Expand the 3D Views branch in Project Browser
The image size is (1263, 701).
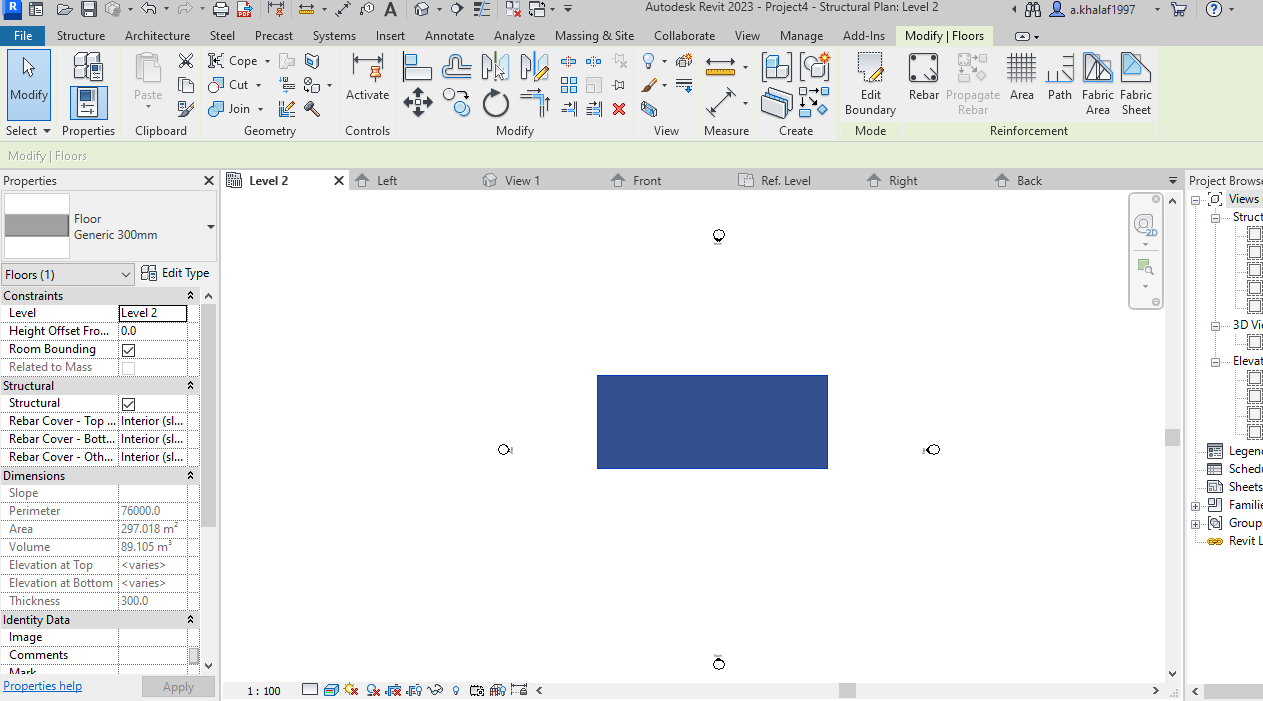point(1214,324)
